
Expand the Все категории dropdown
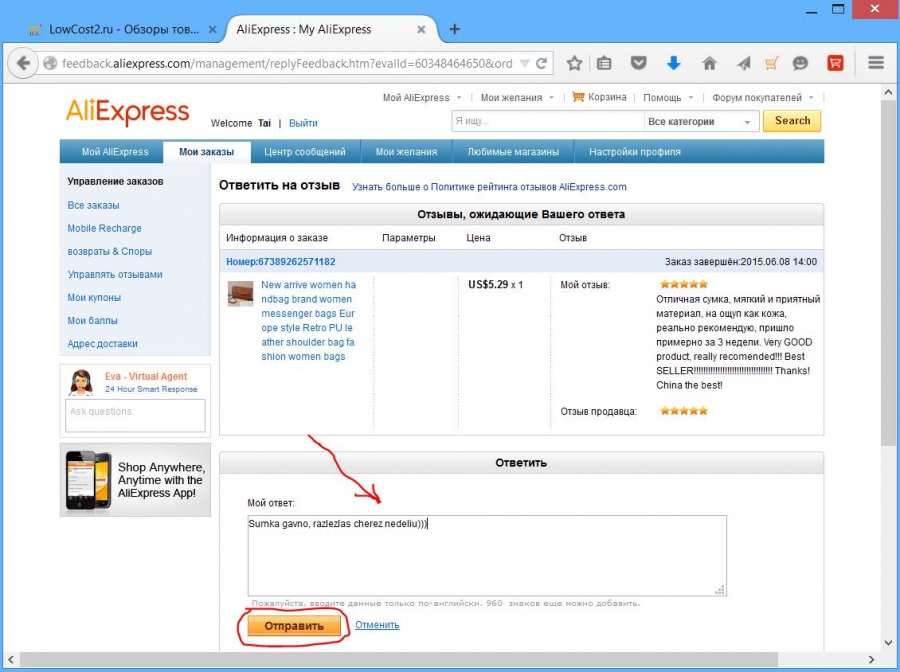tap(700, 122)
